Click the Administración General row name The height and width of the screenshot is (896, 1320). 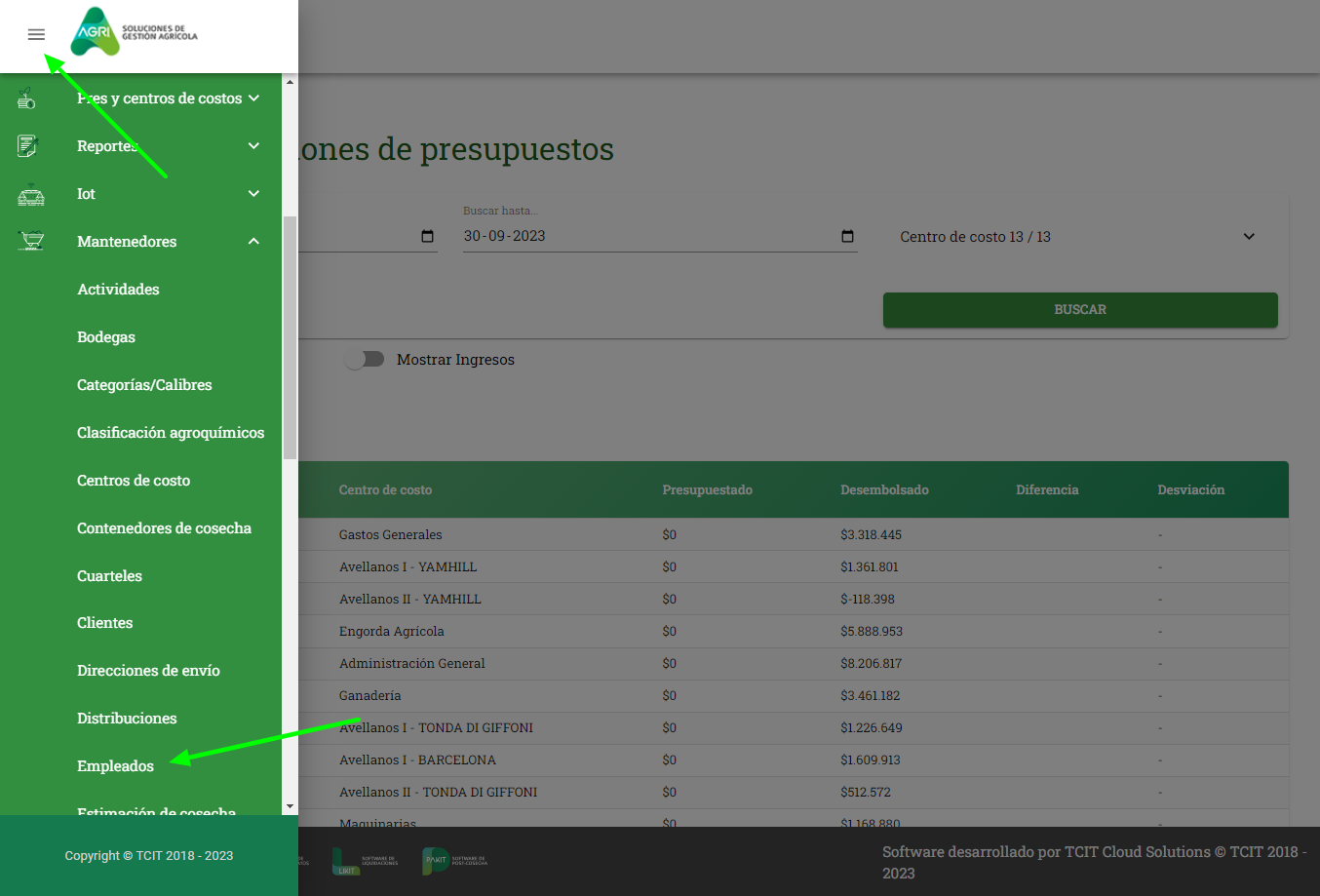(411, 664)
